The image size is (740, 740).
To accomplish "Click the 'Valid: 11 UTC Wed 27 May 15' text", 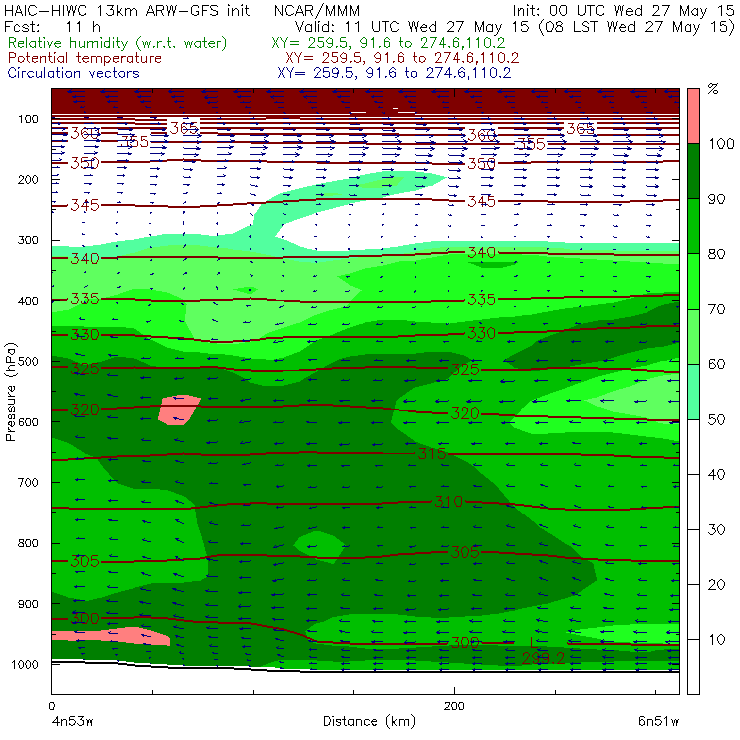I will (x=412, y=27).
